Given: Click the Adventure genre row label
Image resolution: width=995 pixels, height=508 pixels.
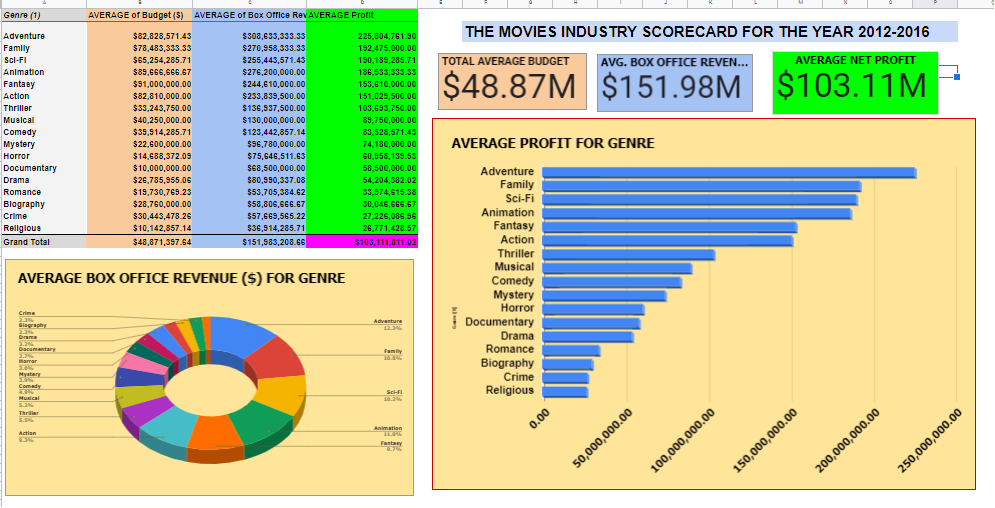Looking at the screenshot, I should point(24,36).
